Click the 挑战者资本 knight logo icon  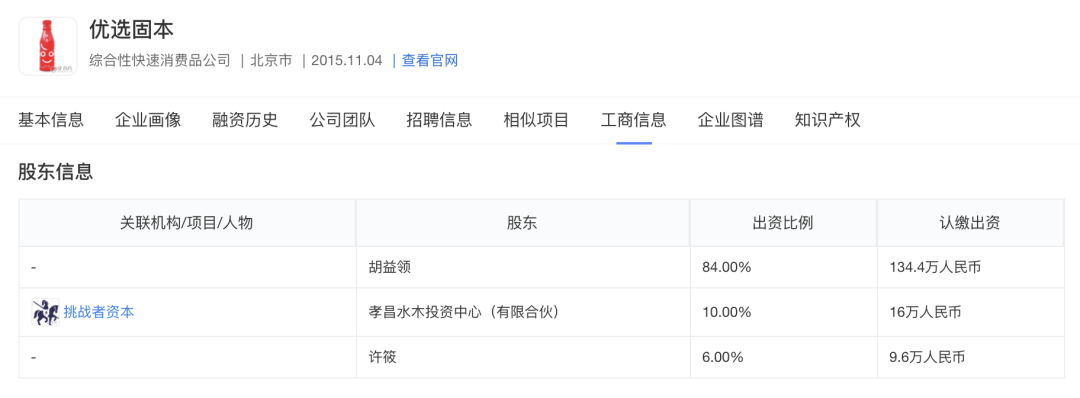45,312
